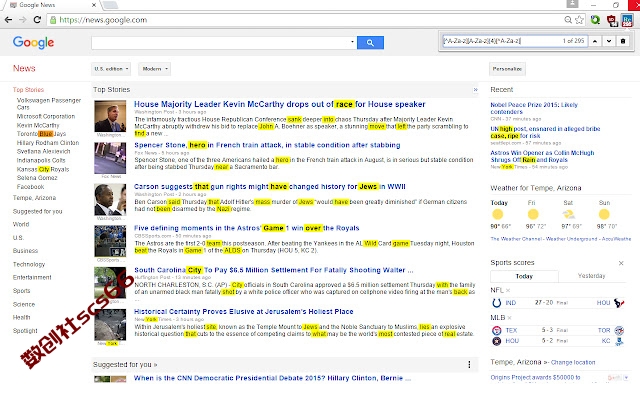Close the Sports scores widget
Viewport: 640px width, 400px height.
tap(621, 263)
